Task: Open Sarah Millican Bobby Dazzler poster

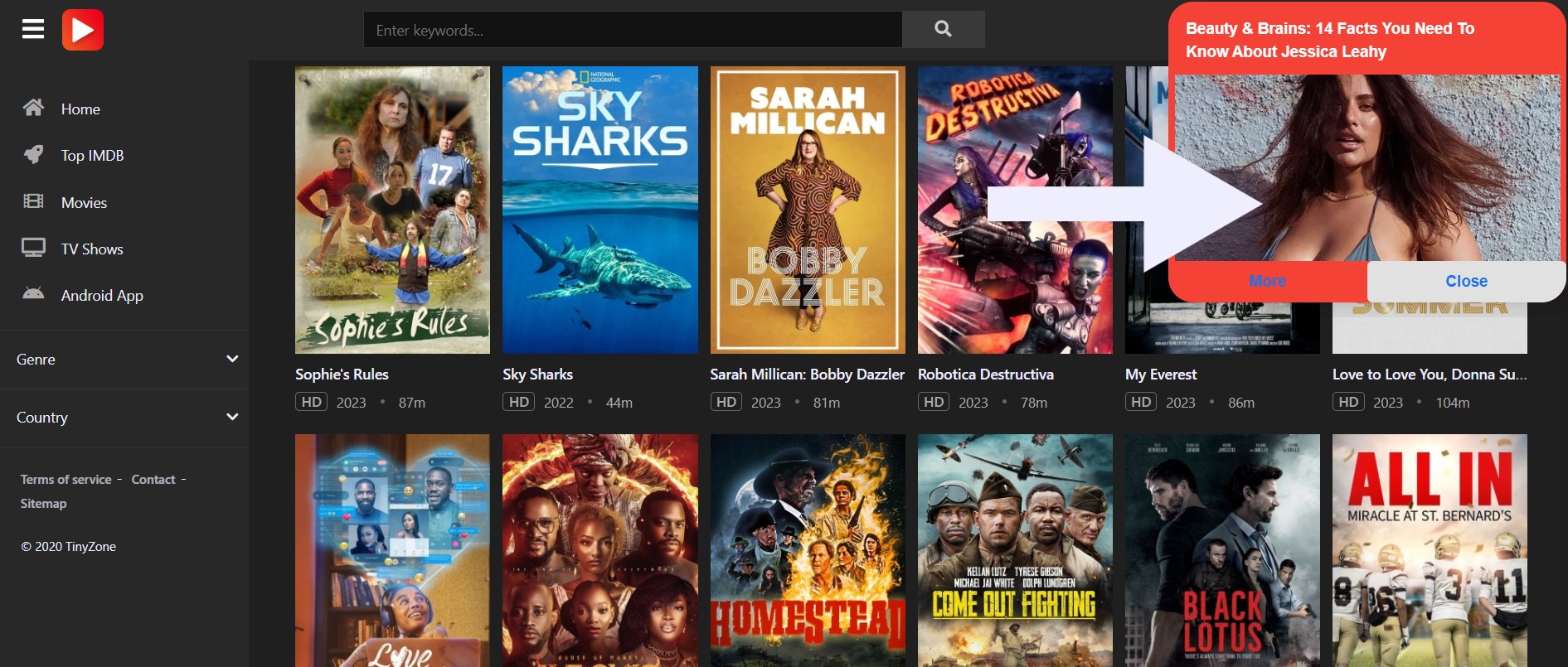Action: click(x=808, y=210)
